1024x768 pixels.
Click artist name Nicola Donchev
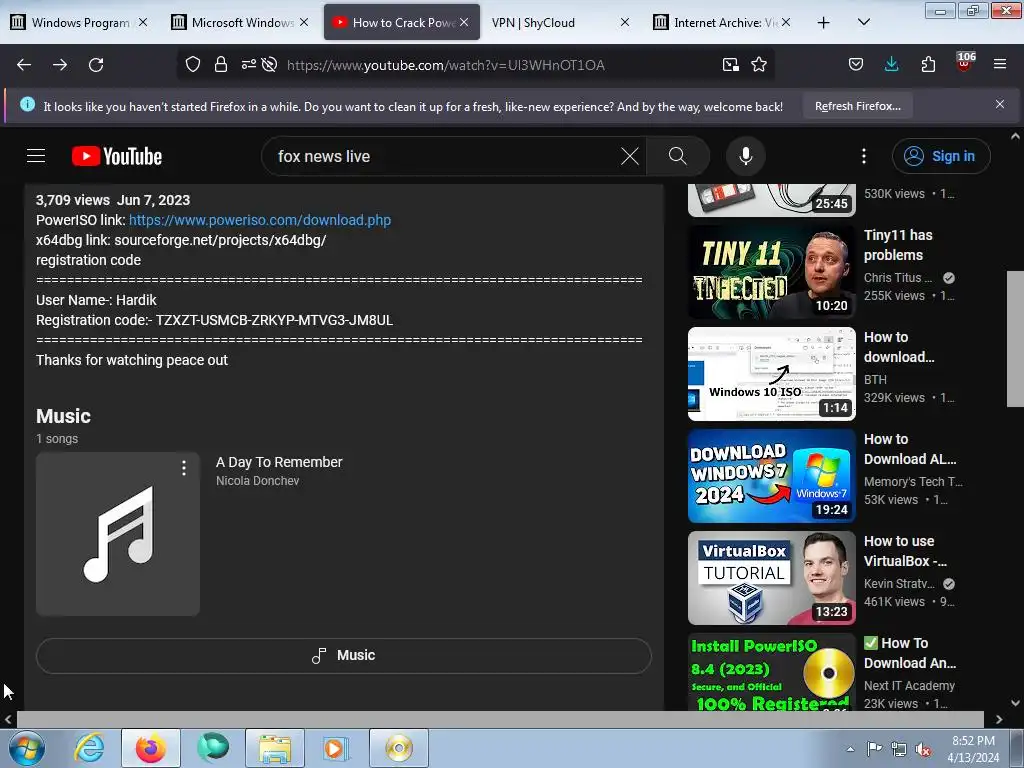[x=257, y=481]
